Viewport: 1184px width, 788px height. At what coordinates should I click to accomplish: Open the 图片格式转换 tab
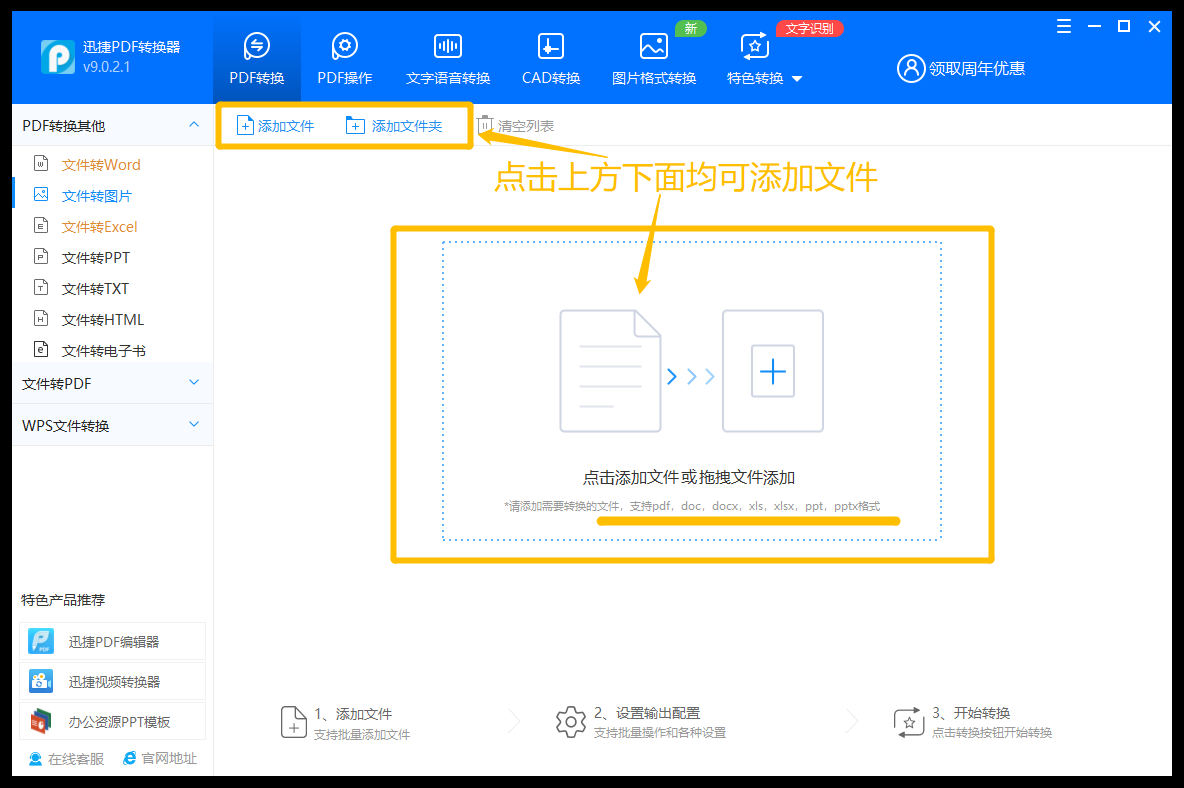654,57
